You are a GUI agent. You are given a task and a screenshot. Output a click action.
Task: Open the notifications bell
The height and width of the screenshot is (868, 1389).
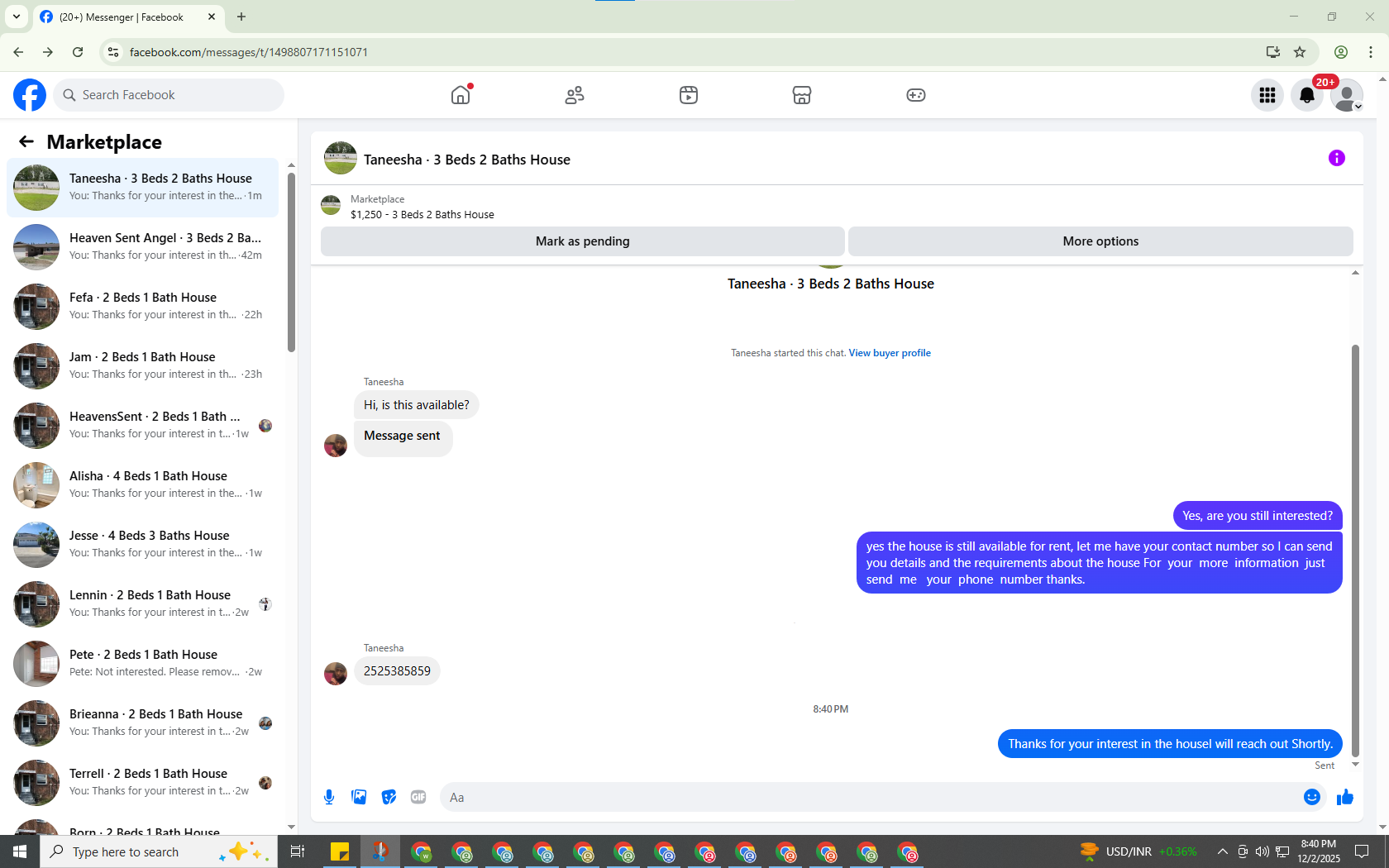coord(1307,95)
